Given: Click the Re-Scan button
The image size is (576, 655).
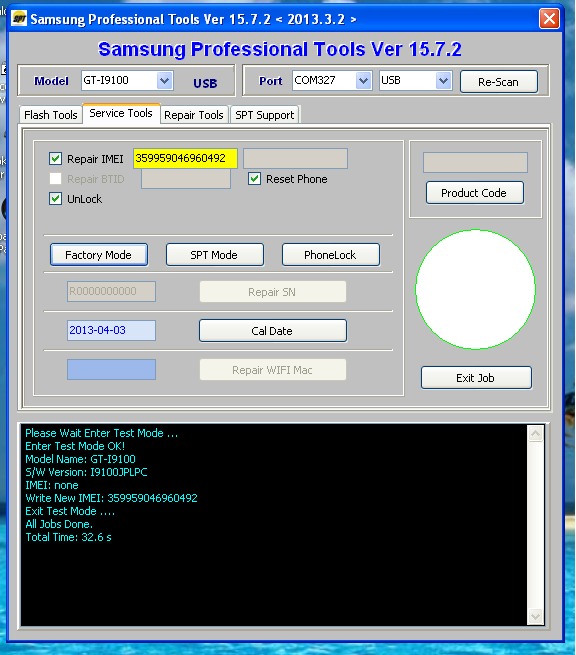Looking at the screenshot, I should coord(499,82).
